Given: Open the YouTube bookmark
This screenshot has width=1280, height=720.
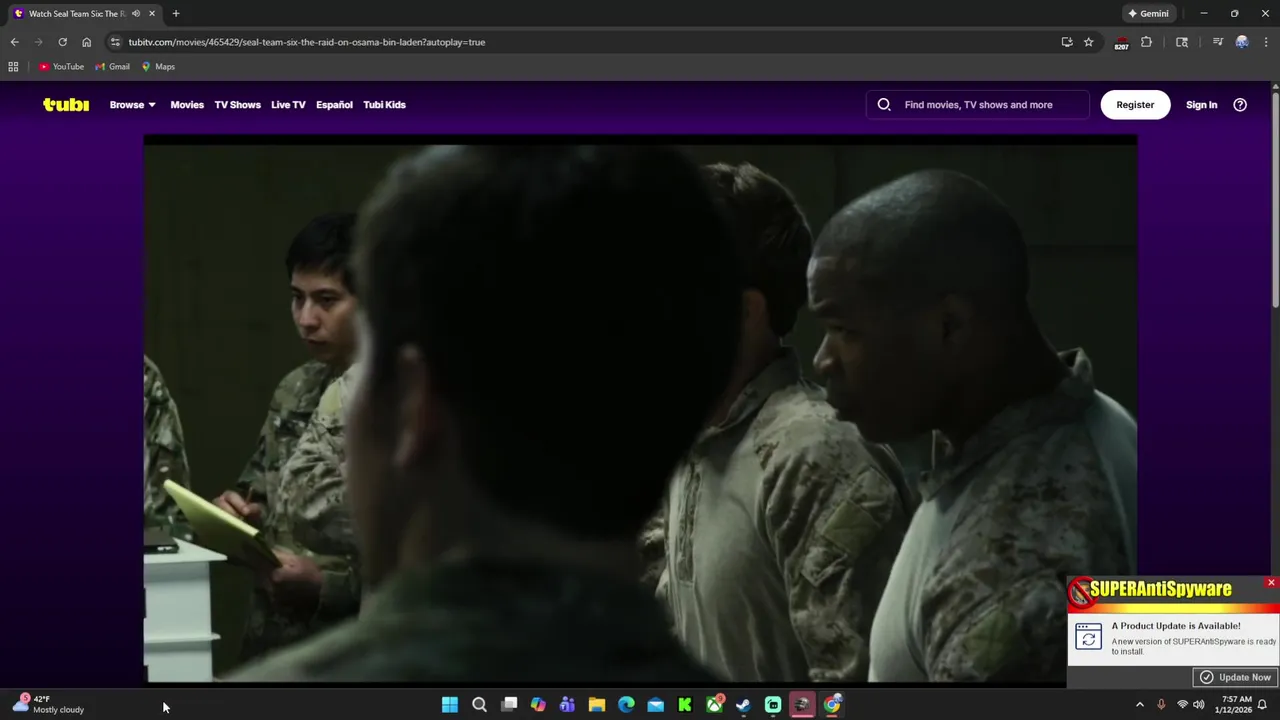Looking at the screenshot, I should click(x=61, y=67).
